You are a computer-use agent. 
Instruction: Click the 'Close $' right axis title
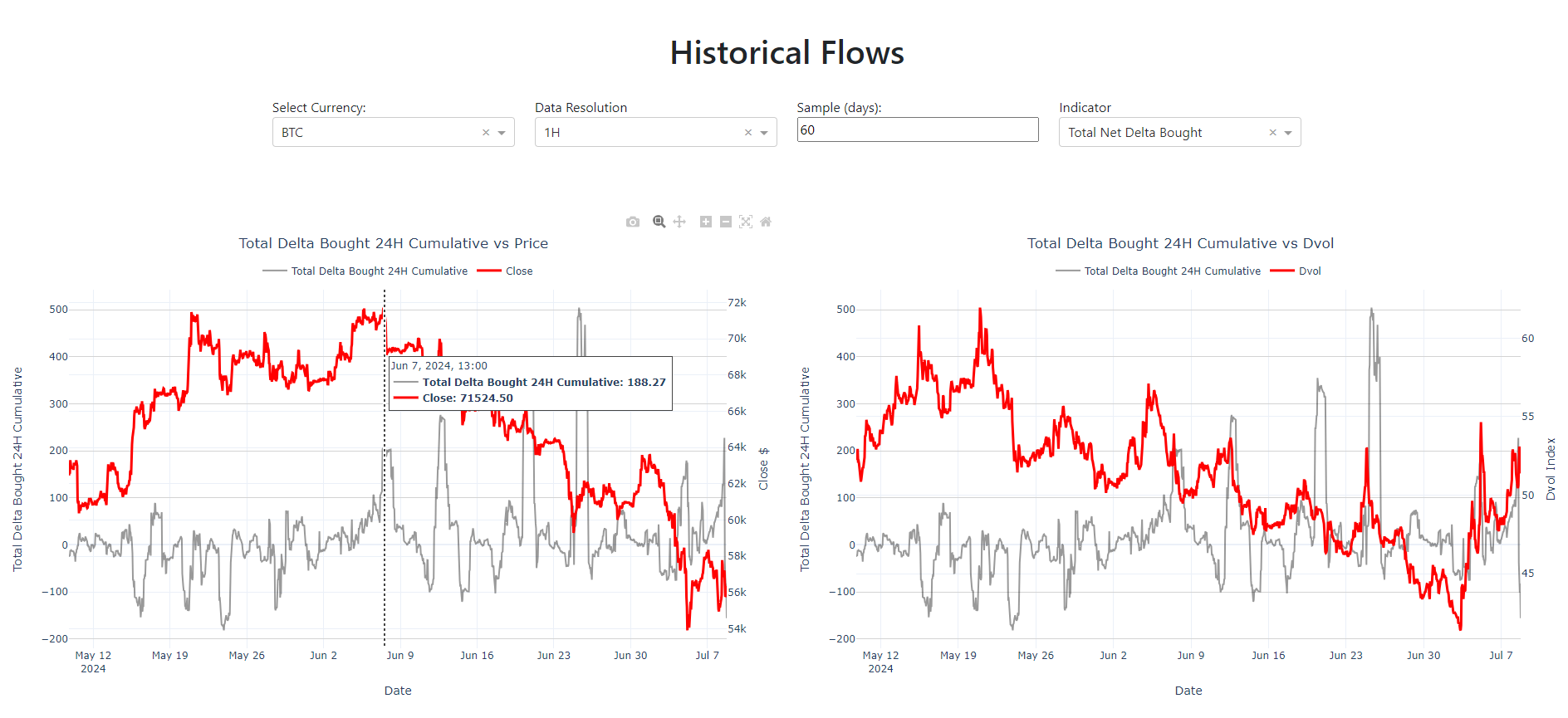[x=763, y=469]
